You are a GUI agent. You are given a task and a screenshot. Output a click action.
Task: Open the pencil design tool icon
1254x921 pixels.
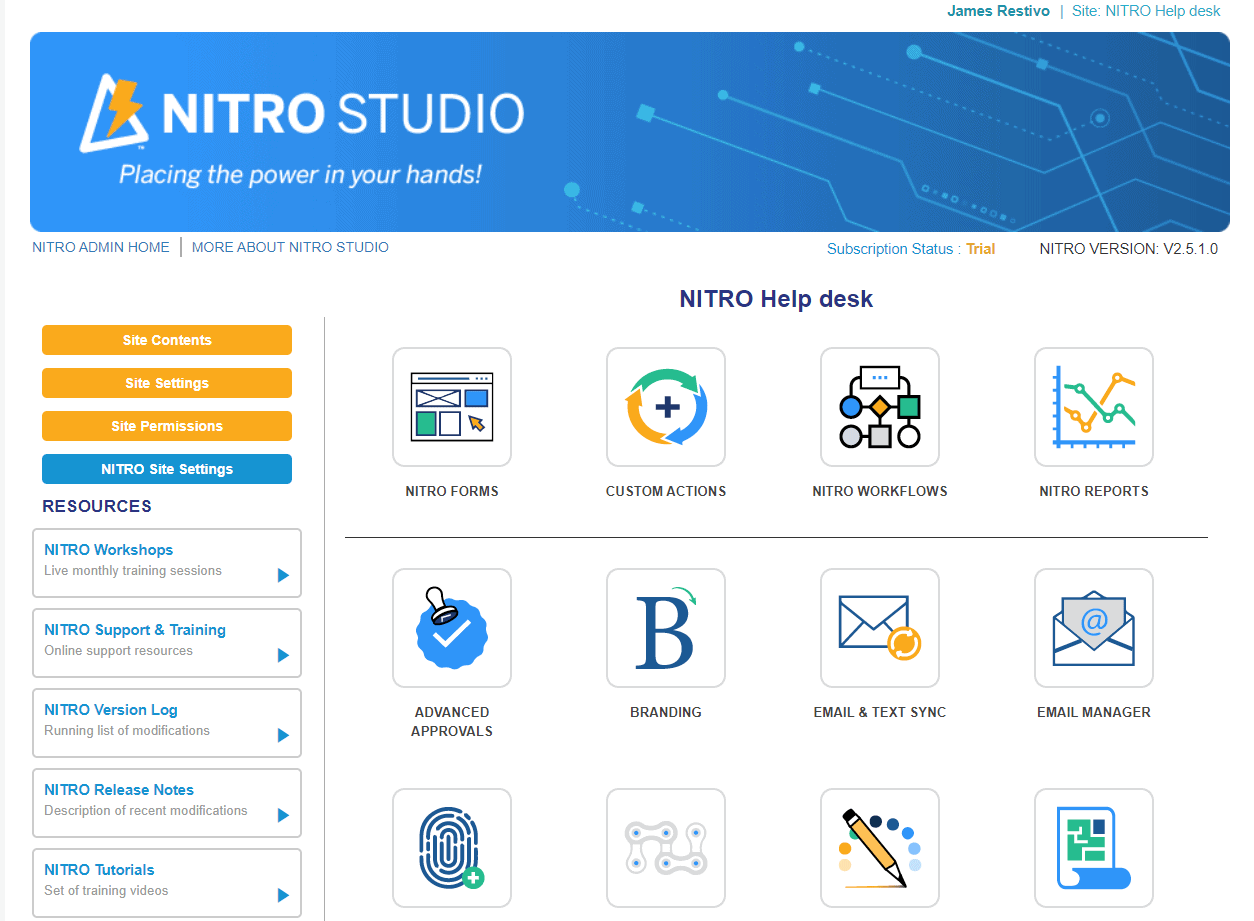click(879, 848)
